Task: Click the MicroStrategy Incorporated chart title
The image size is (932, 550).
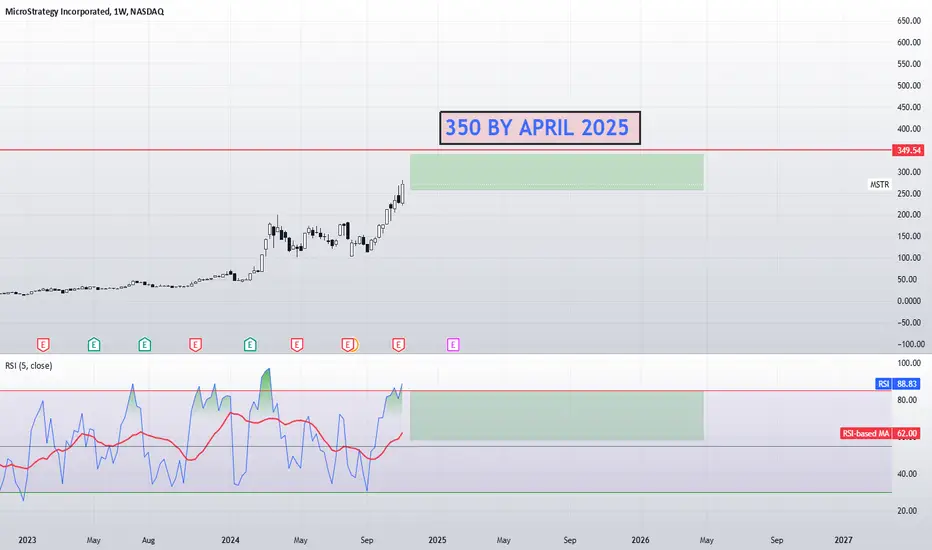Action: click(x=84, y=11)
